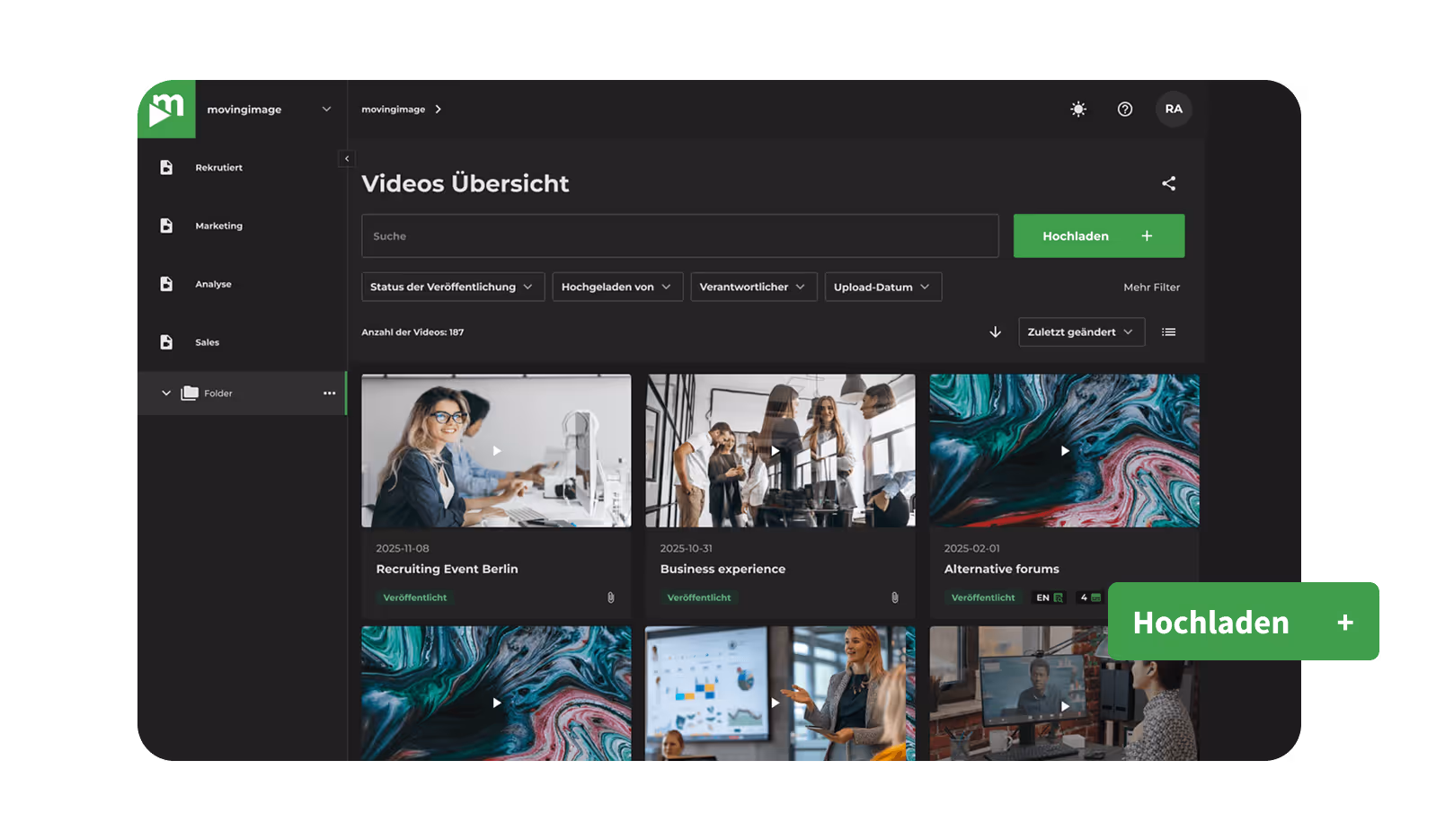Open the Upload-Datum filter dropdown

(883, 287)
